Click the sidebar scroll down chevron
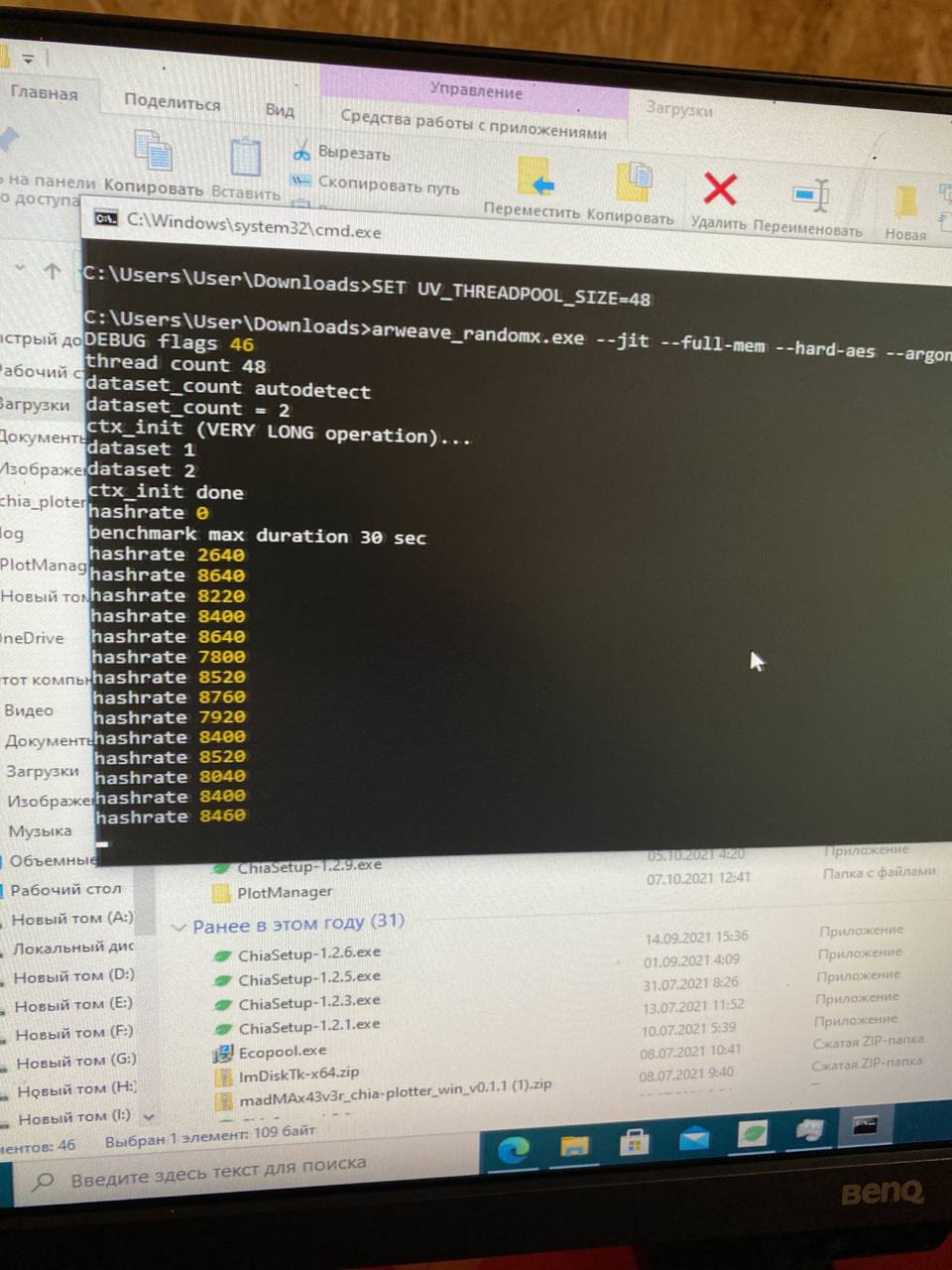Screen dimensions: 952x1270 tap(149, 1116)
